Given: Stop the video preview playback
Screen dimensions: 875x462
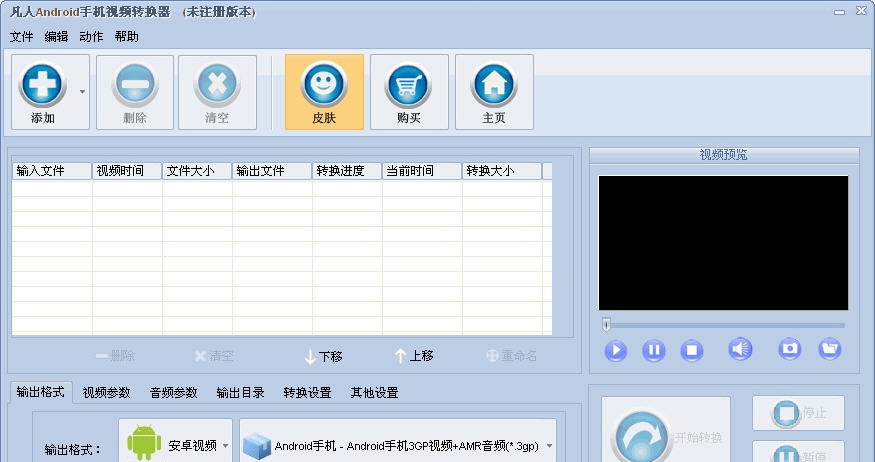Looking at the screenshot, I should click(691, 350).
